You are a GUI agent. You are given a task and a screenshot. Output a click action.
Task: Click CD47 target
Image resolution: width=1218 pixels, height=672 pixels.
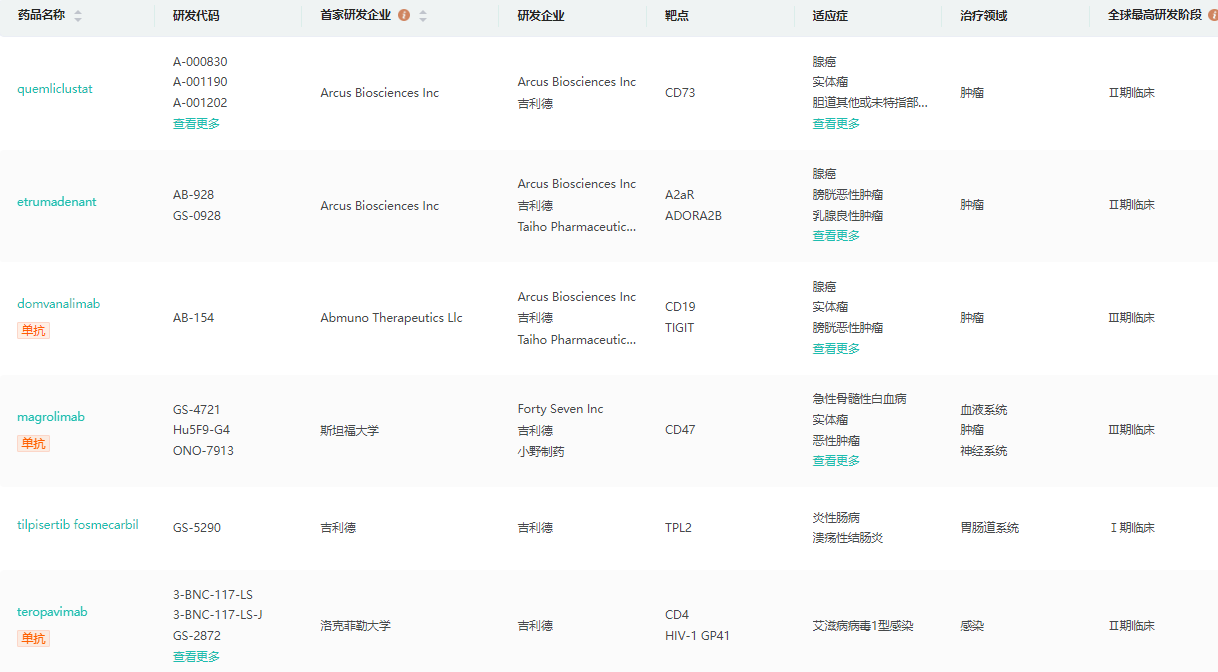click(680, 430)
